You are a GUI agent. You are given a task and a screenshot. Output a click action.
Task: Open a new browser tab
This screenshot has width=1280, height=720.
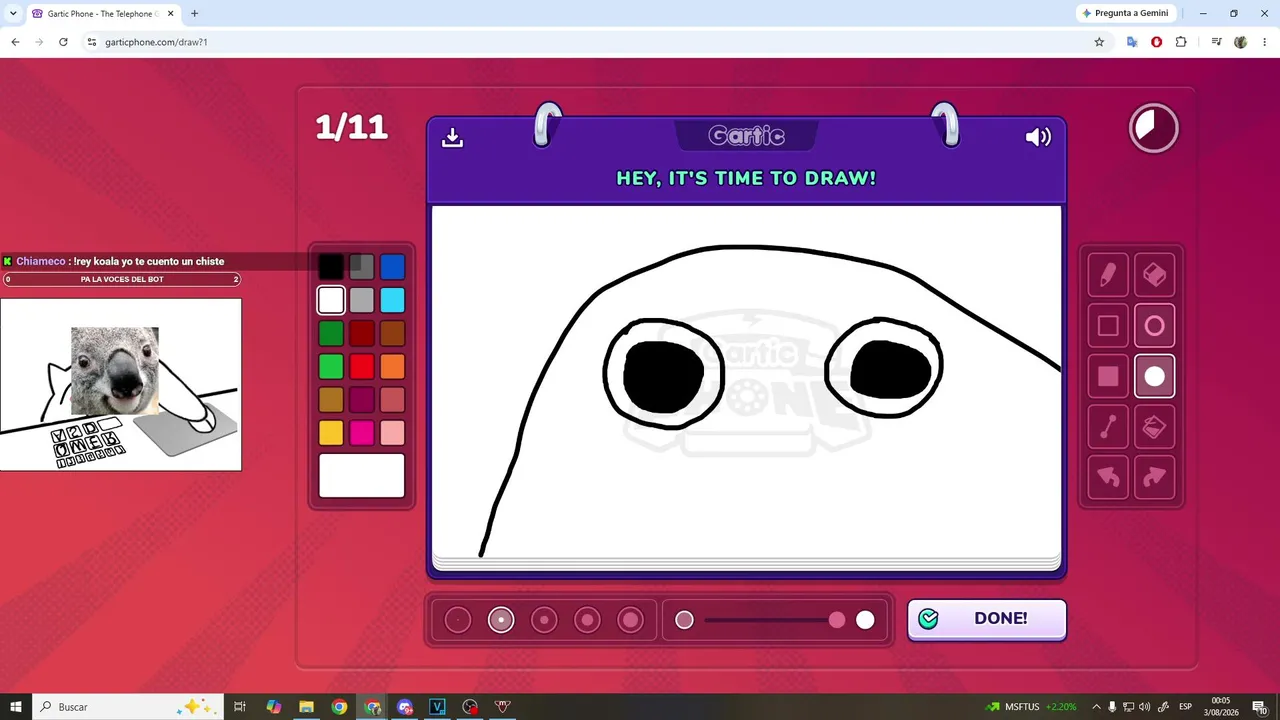click(x=194, y=14)
